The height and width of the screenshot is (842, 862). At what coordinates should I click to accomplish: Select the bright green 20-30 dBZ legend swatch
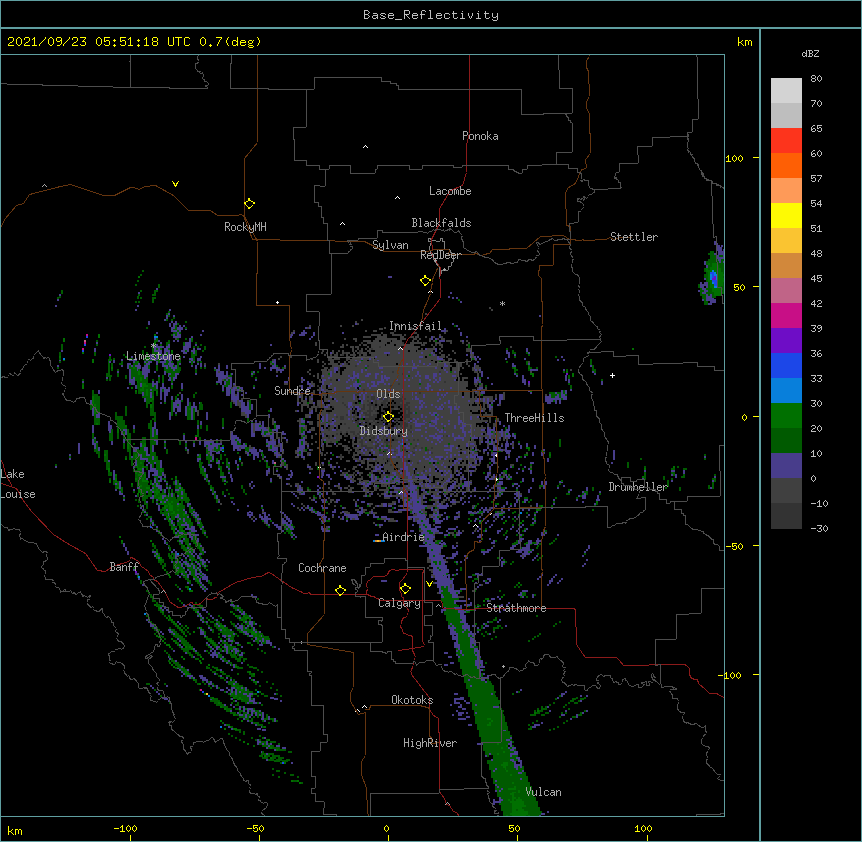(786, 416)
